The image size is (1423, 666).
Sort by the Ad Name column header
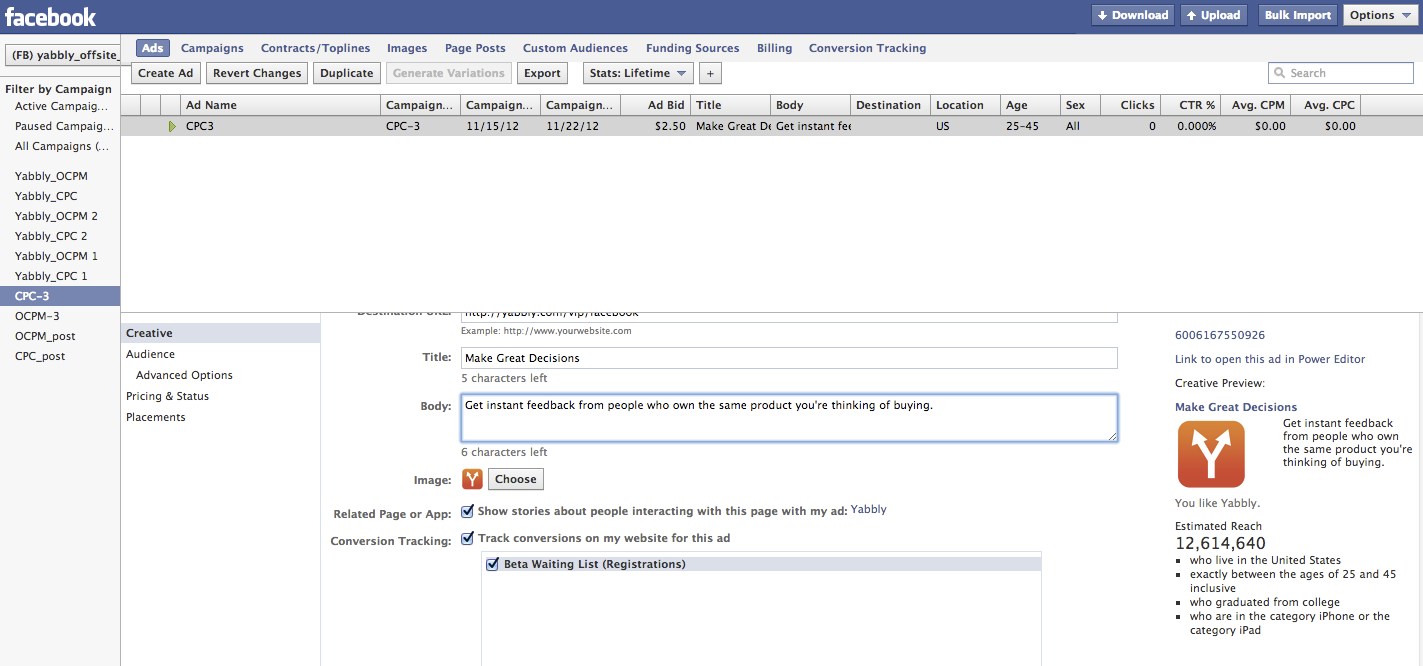[x=280, y=105]
